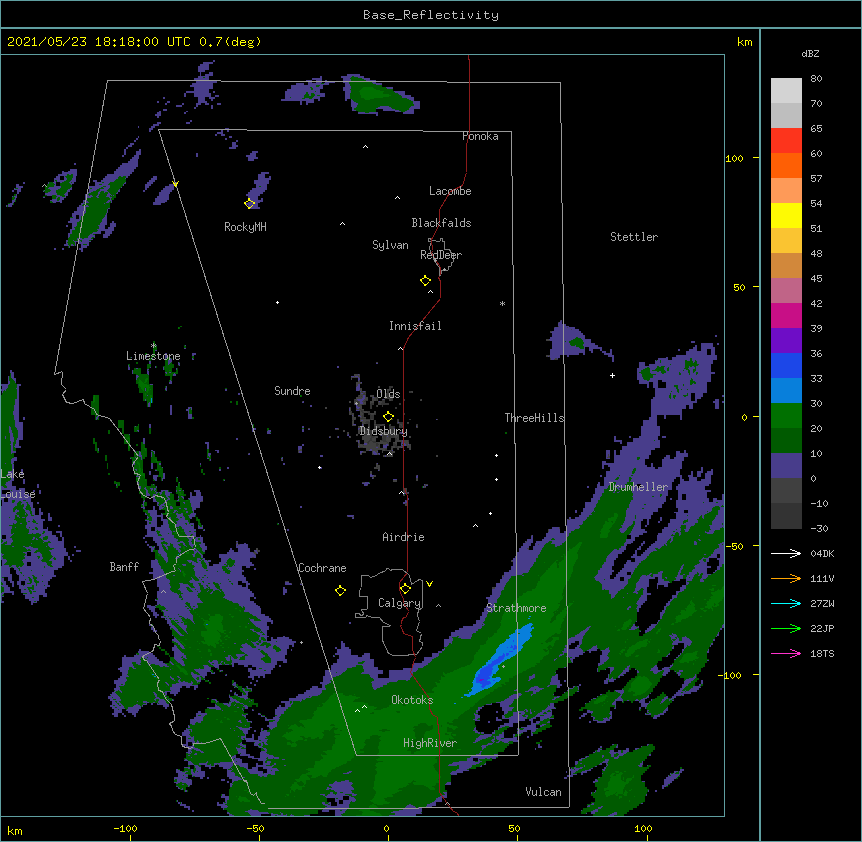Click the Sundre town label

tap(292, 391)
